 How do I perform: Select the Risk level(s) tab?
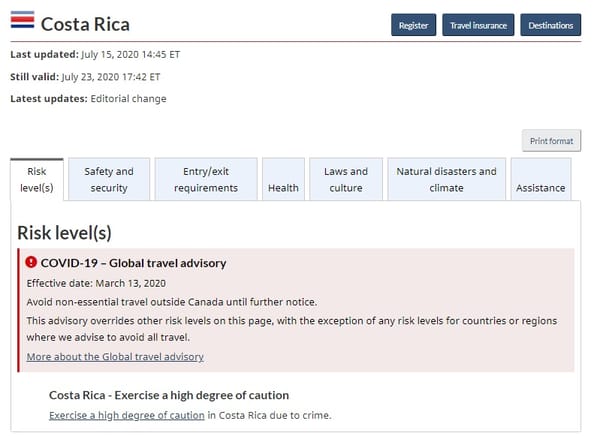pyautogui.click(x=37, y=180)
